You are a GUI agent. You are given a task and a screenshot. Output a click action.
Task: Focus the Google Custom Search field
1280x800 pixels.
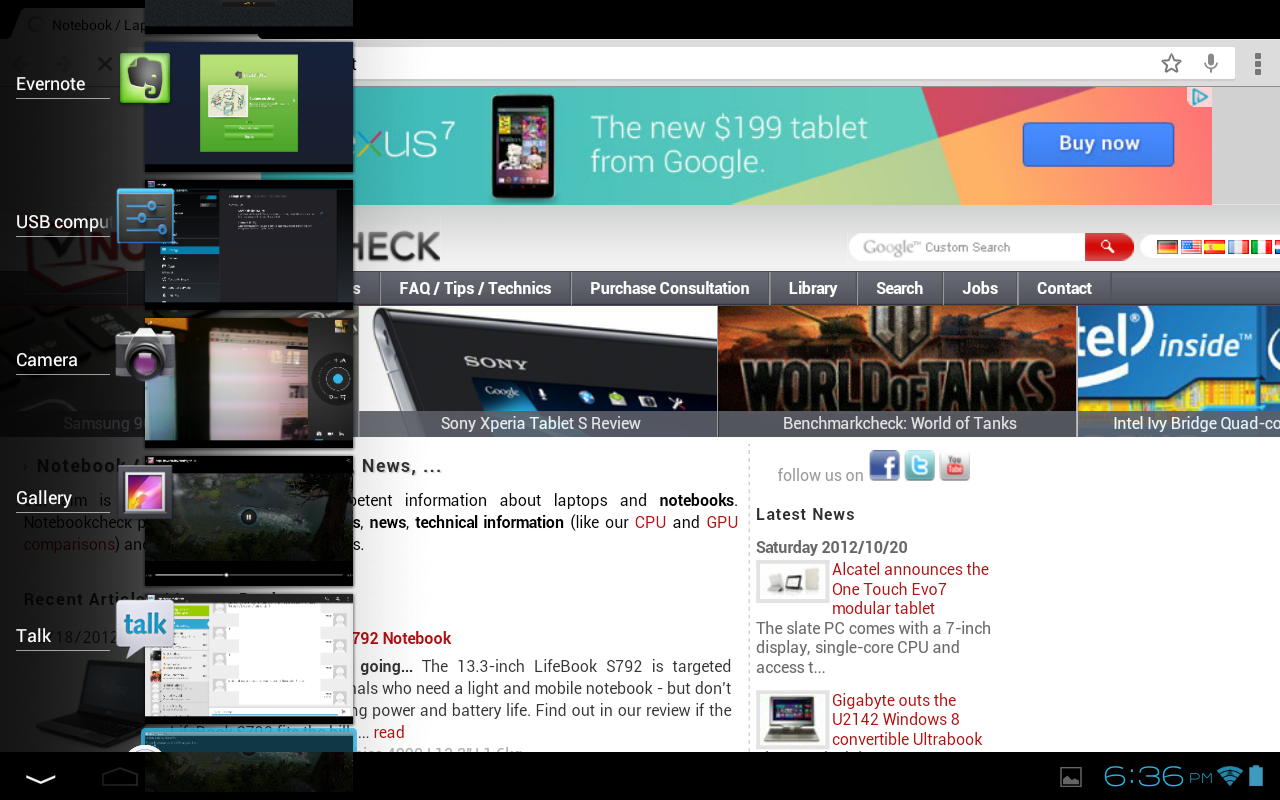pyautogui.click(x=967, y=247)
